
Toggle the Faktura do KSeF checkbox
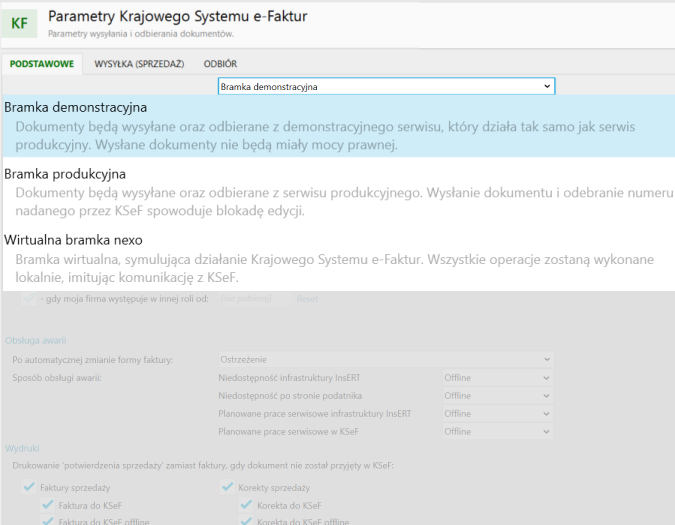(48, 506)
